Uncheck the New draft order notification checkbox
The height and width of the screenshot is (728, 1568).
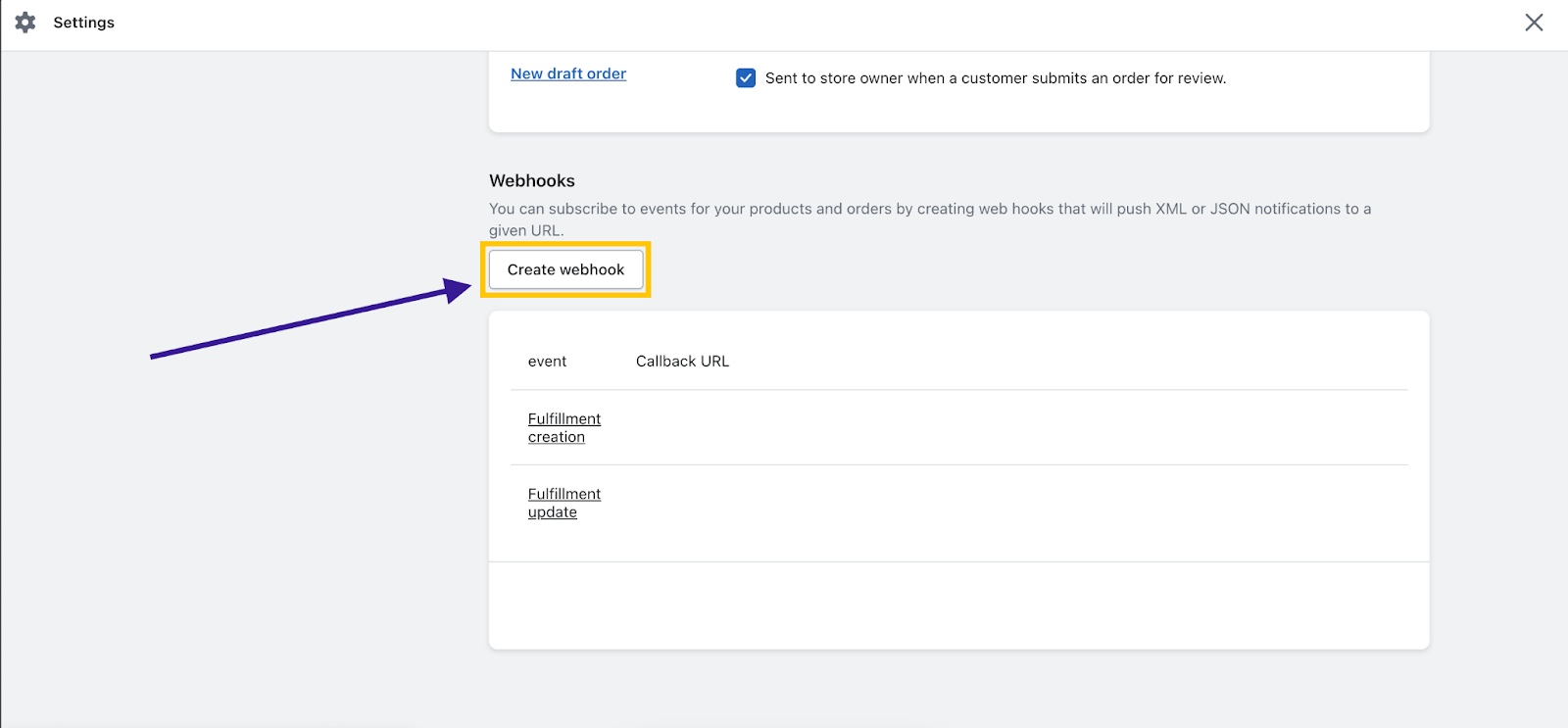pyautogui.click(x=746, y=78)
